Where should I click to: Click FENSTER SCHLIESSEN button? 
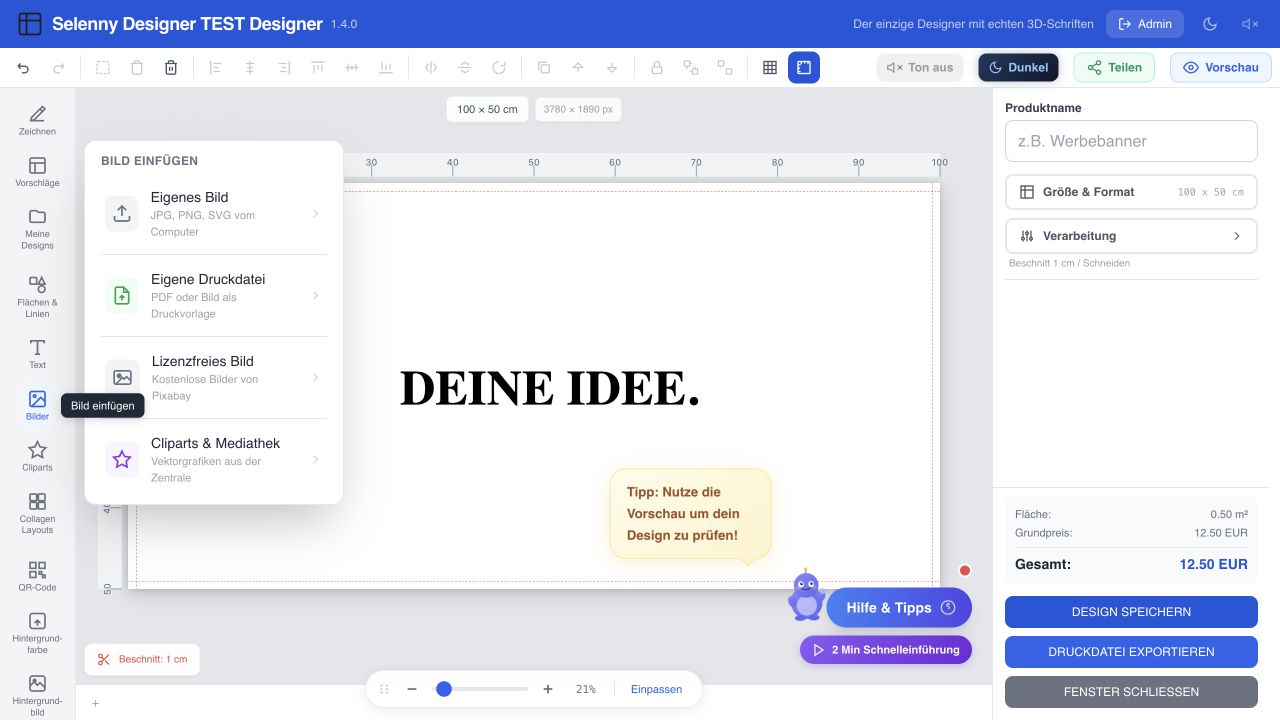(x=1131, y=692)
